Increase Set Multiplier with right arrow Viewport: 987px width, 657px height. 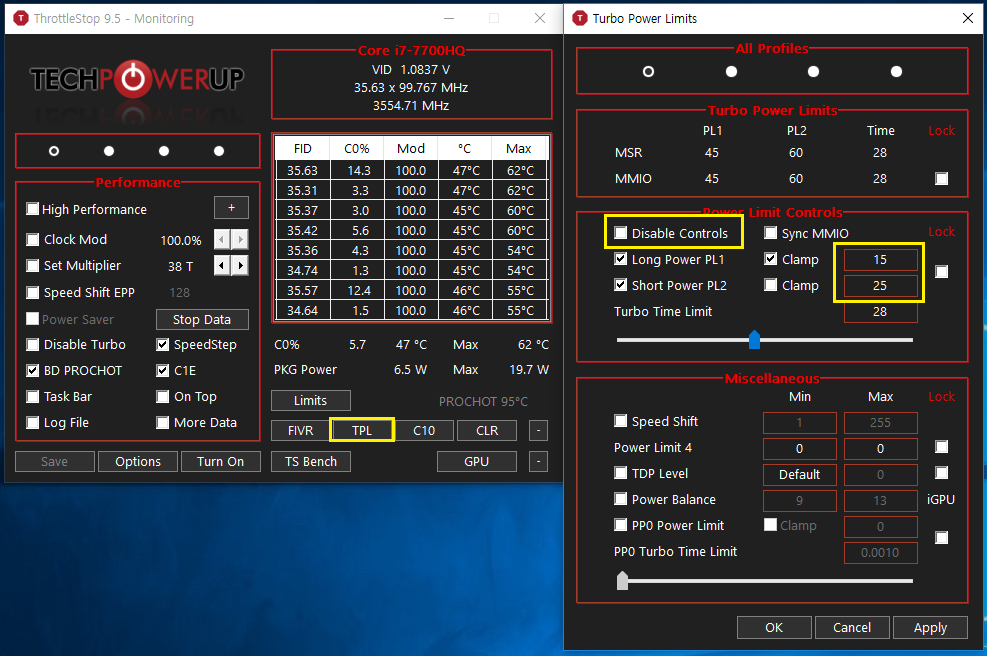pyautogui.click(x=240, y=266)
